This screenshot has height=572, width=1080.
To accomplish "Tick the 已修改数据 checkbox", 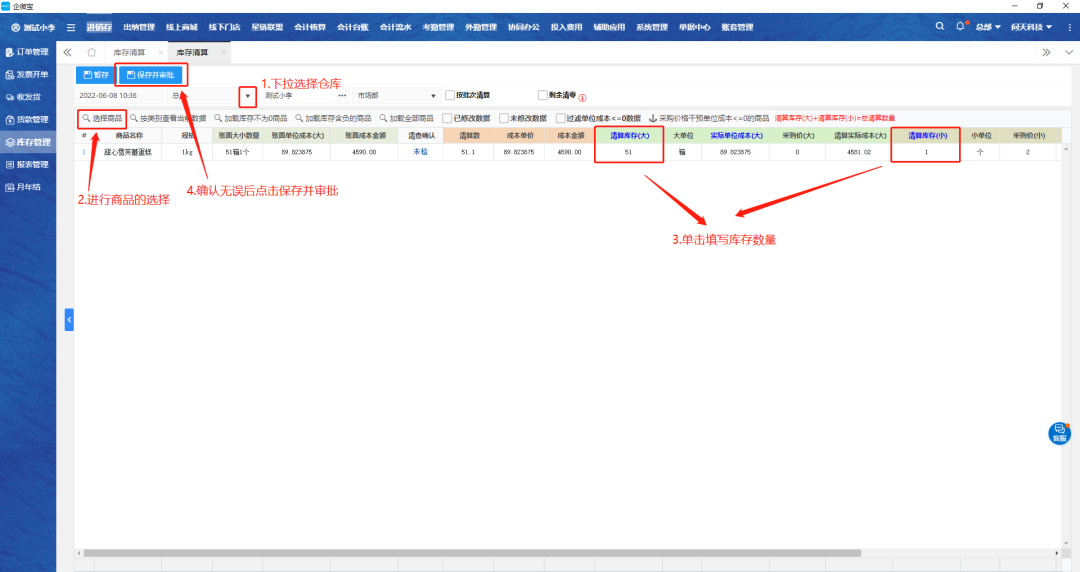I will coord(446,118).
